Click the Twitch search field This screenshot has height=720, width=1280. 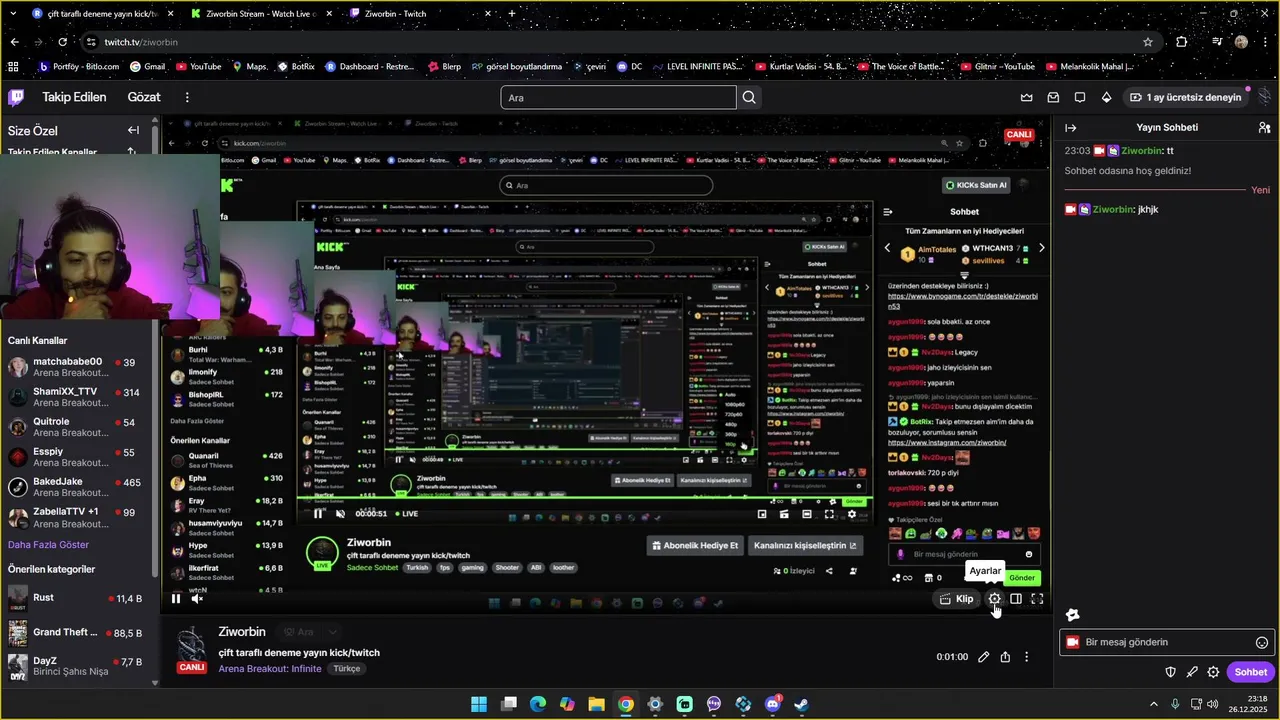[x=619, y=97]
